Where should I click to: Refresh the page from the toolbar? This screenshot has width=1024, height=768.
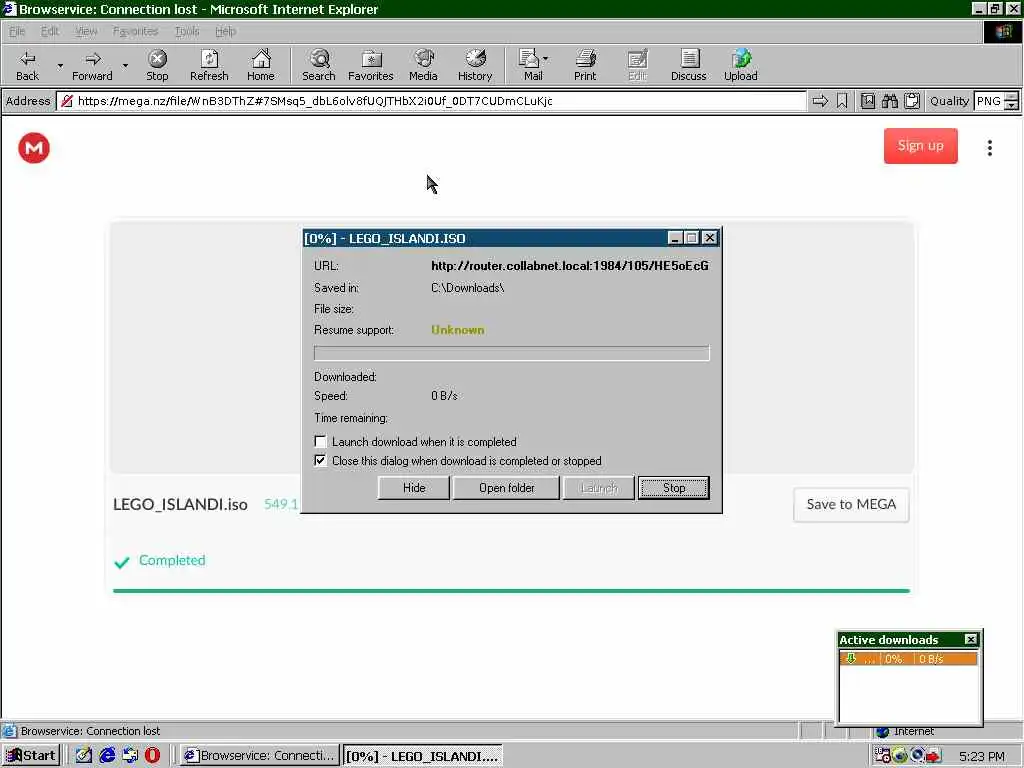point(209,65)
